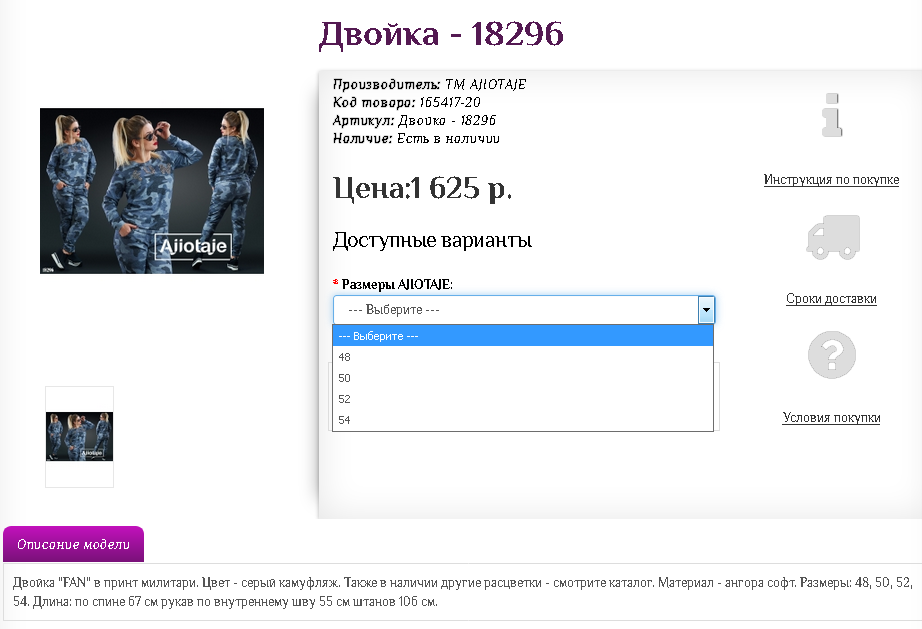Click the main camouflage suit product photo
This screenshot has width=922, height=629.
[x=152, y=190]
